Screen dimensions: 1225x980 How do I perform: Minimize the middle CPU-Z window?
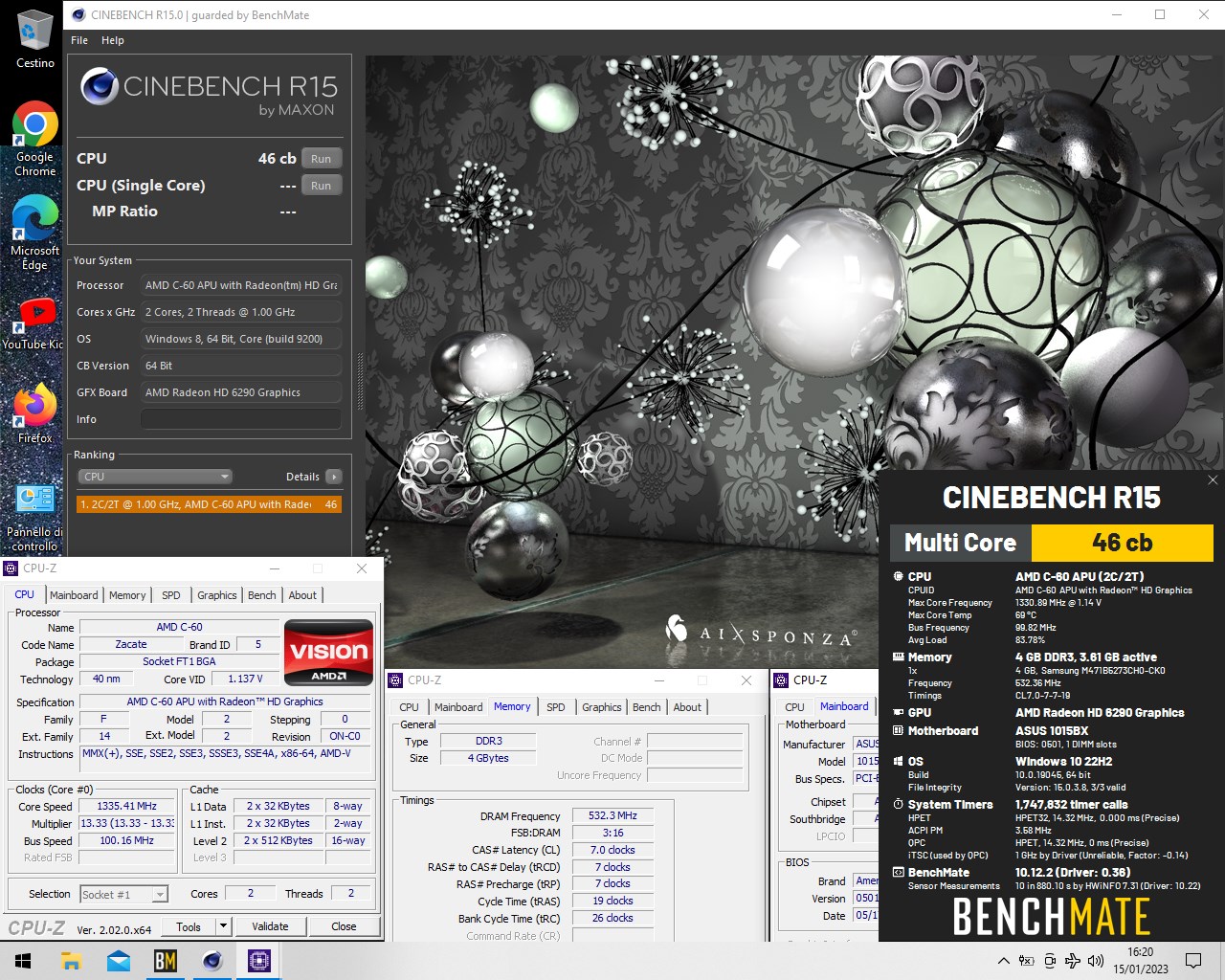coord(659,680)
